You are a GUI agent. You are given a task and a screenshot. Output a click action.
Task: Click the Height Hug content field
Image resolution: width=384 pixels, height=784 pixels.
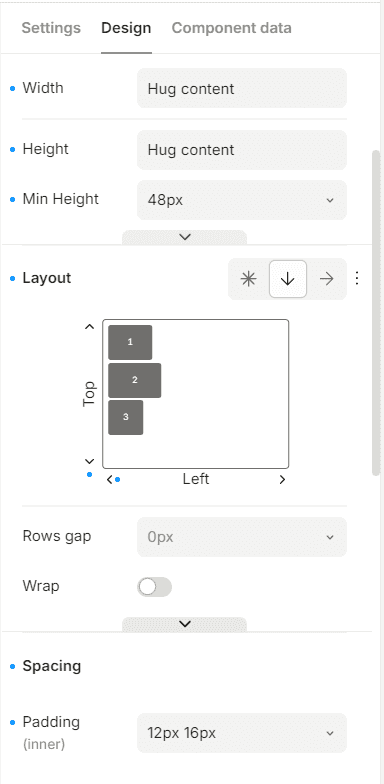click(x=242, y=150)
